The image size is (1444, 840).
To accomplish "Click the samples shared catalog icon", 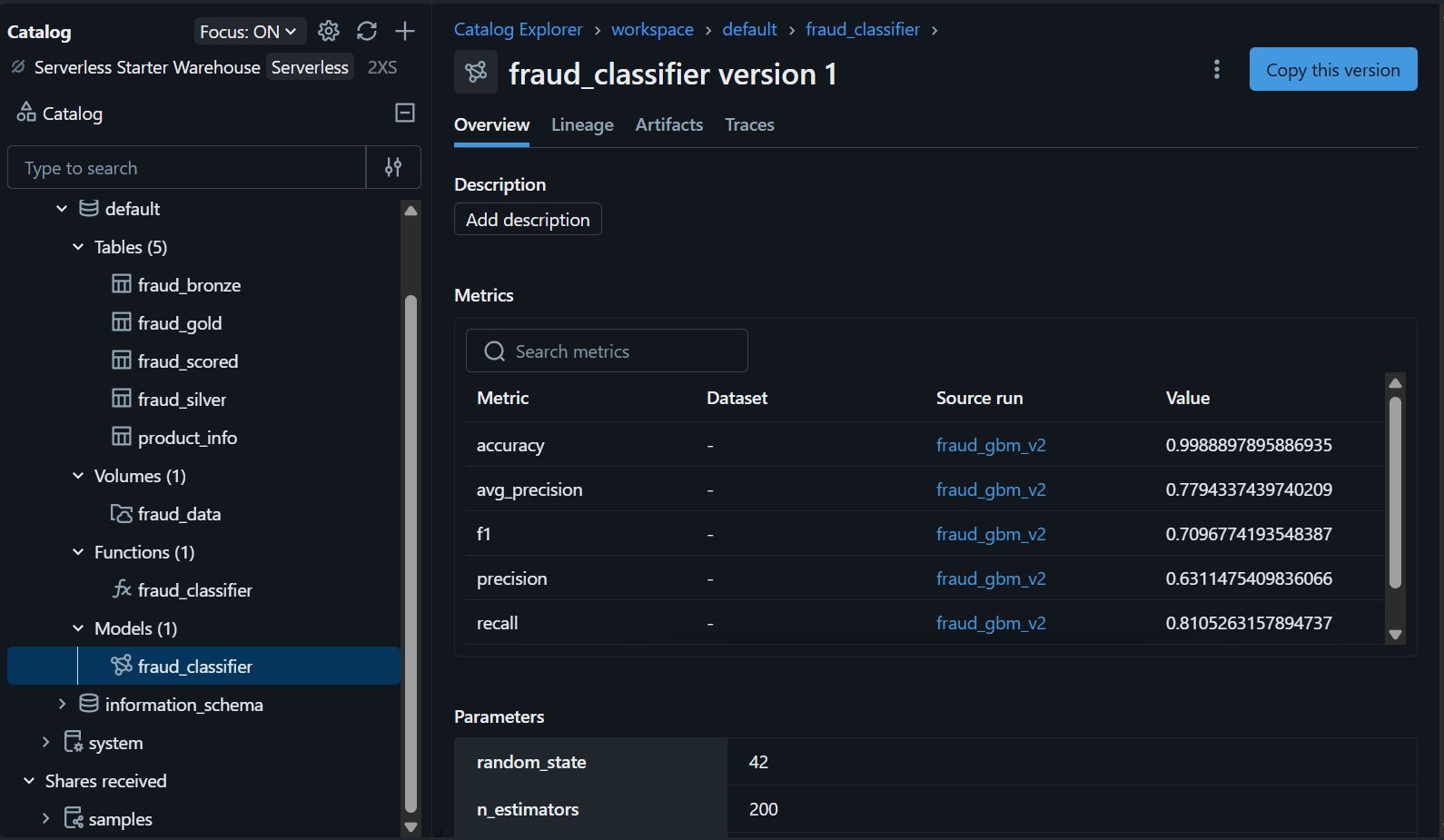I will [x=74, y=818].
